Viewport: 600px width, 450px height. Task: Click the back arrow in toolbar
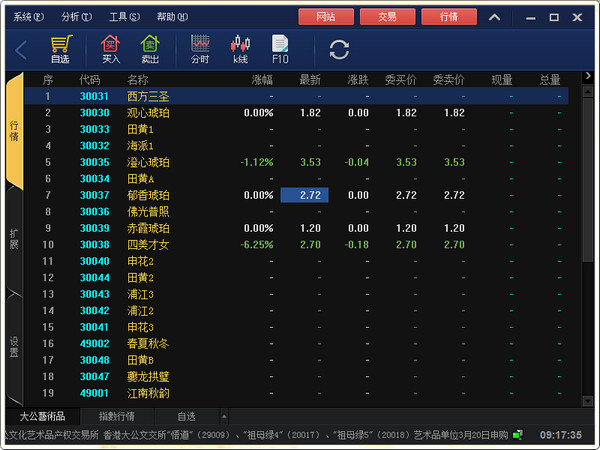click(21, 50)
